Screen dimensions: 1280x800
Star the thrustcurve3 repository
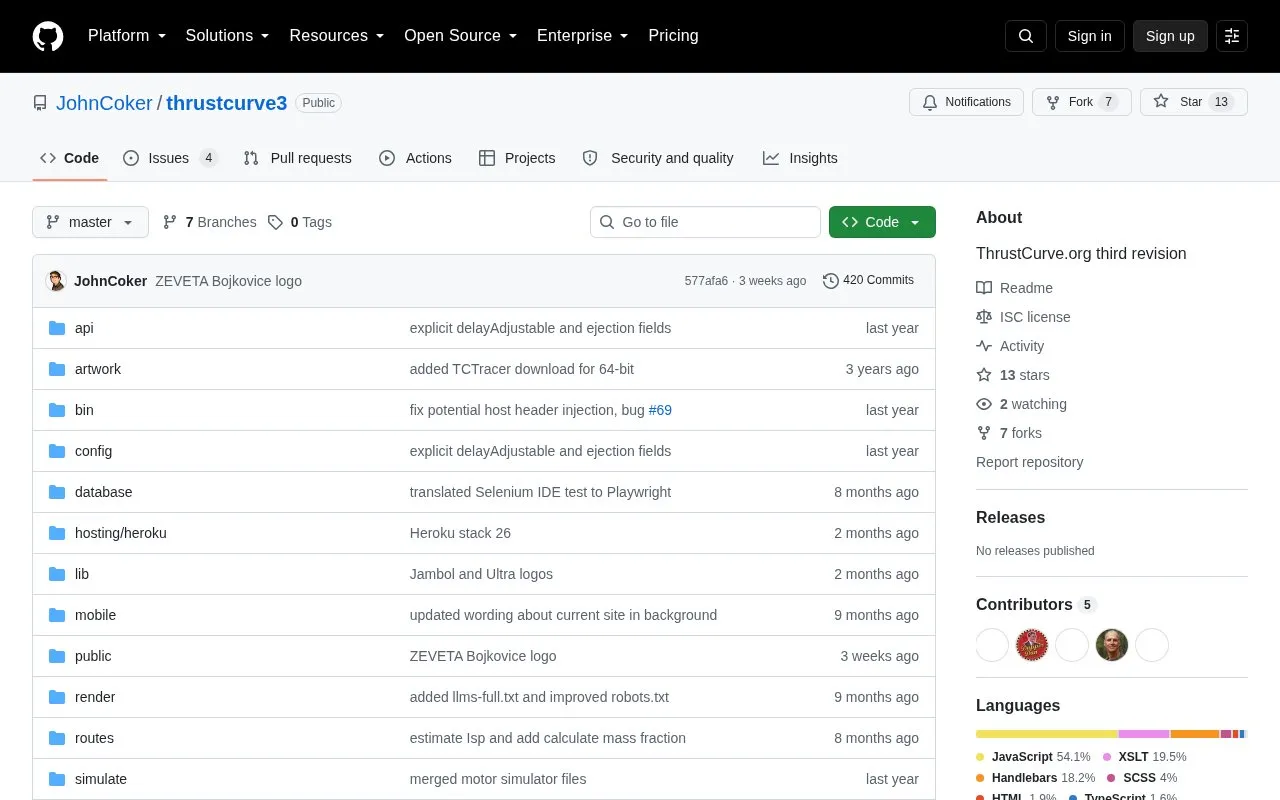tap(1194, 102)
